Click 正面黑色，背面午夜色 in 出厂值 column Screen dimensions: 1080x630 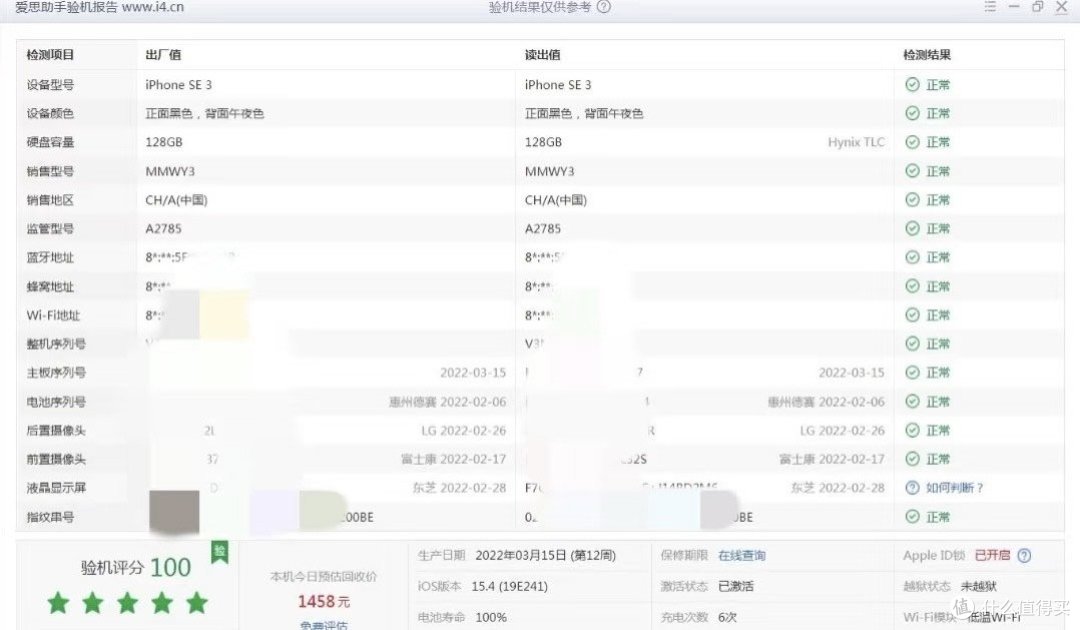coord(205,114)
